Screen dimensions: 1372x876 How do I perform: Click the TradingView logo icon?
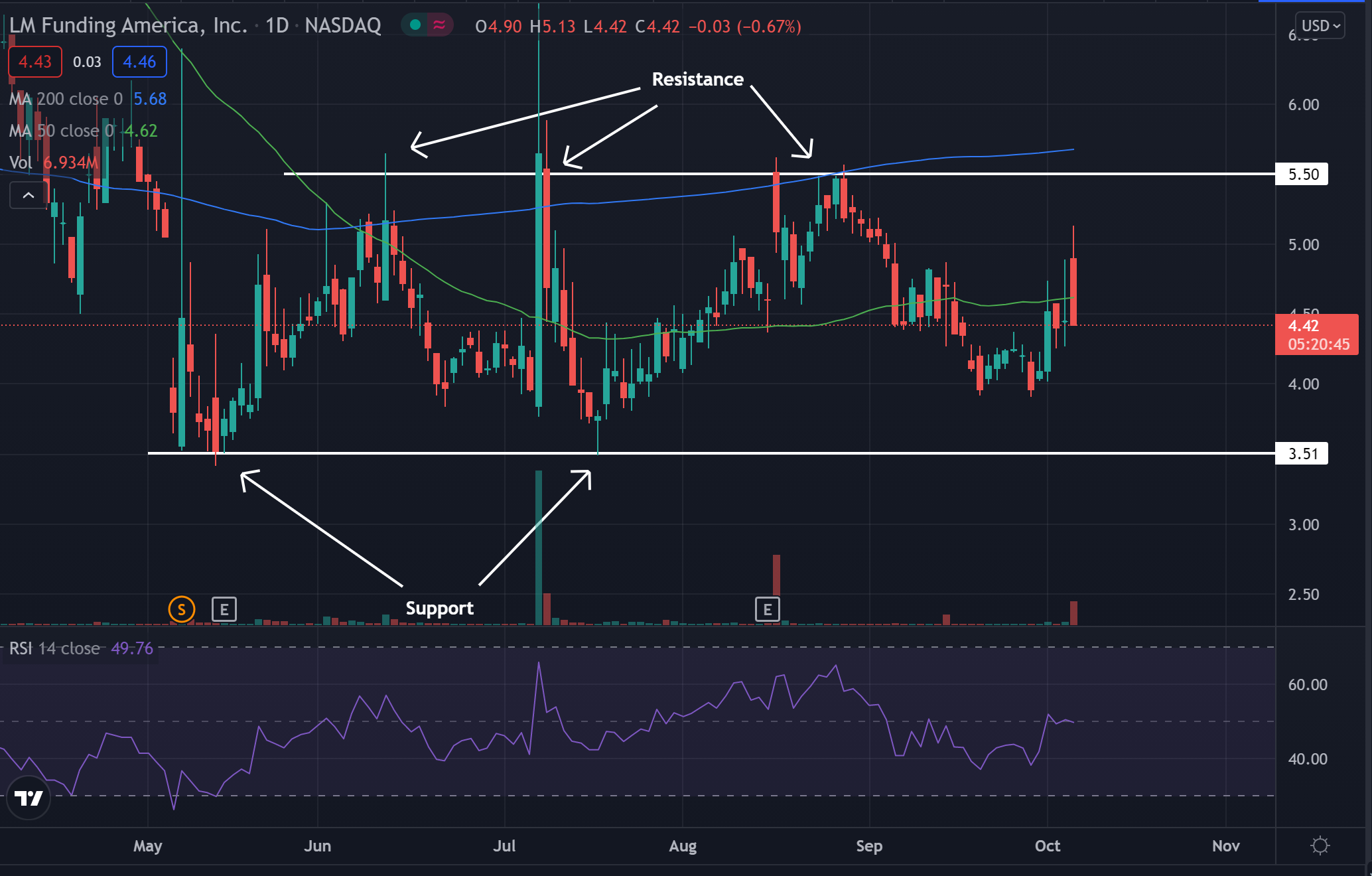pos(29,798)
